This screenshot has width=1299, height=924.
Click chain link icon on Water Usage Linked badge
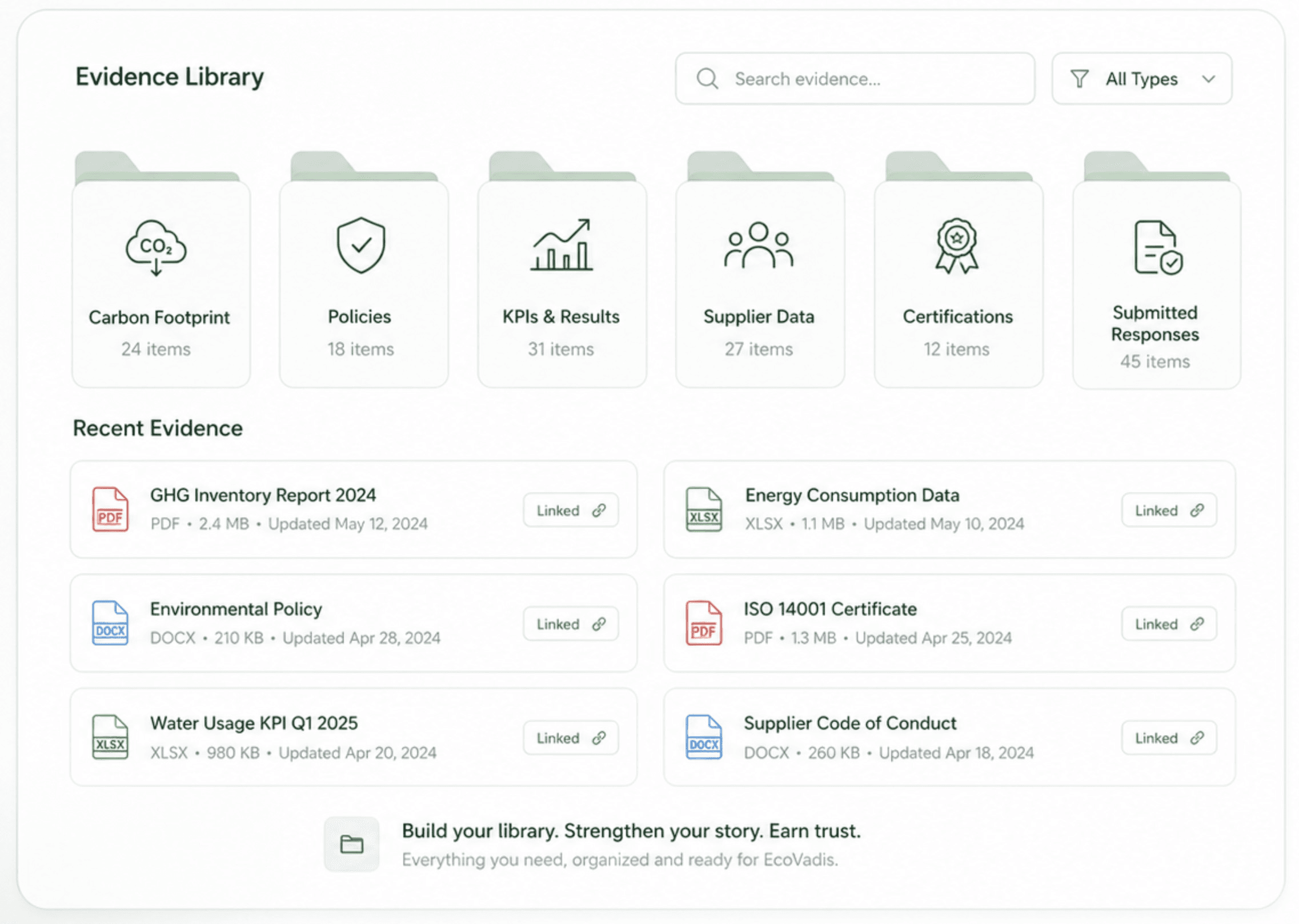point(599,738)
